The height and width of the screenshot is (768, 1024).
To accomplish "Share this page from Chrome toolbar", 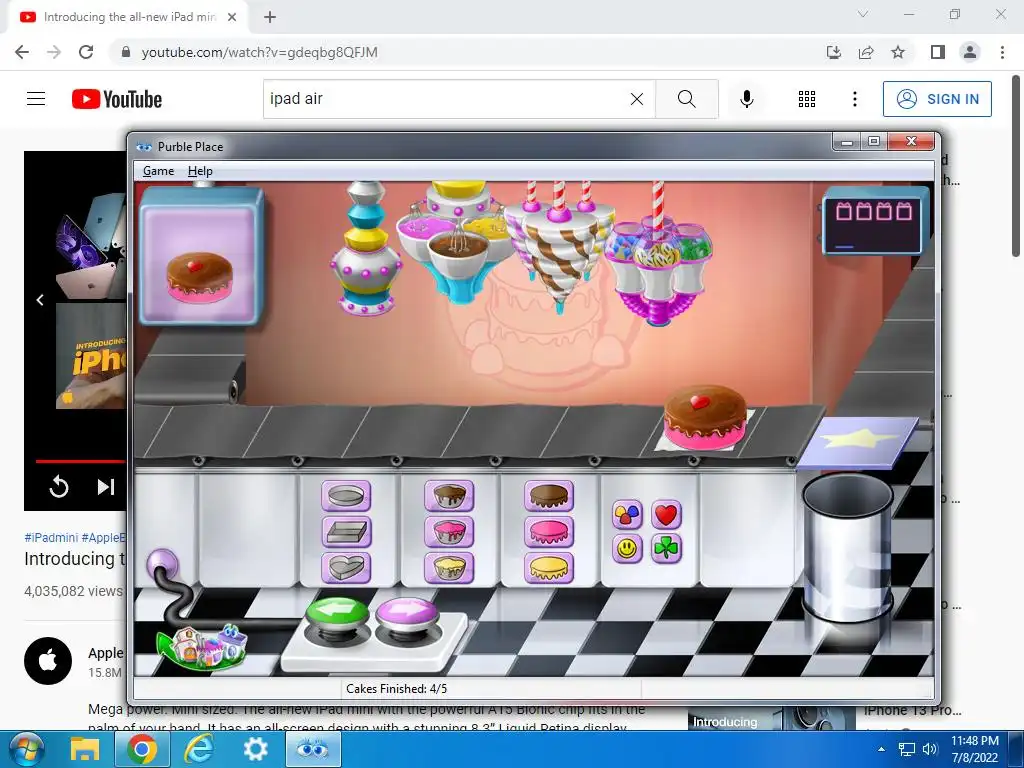I will pyautogui.click(x=866, y=52).
